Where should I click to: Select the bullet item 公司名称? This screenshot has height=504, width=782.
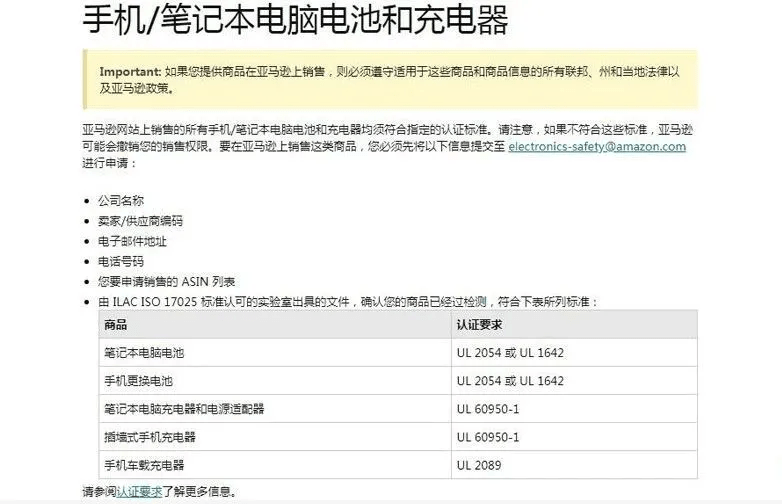[x=121, y=201]
